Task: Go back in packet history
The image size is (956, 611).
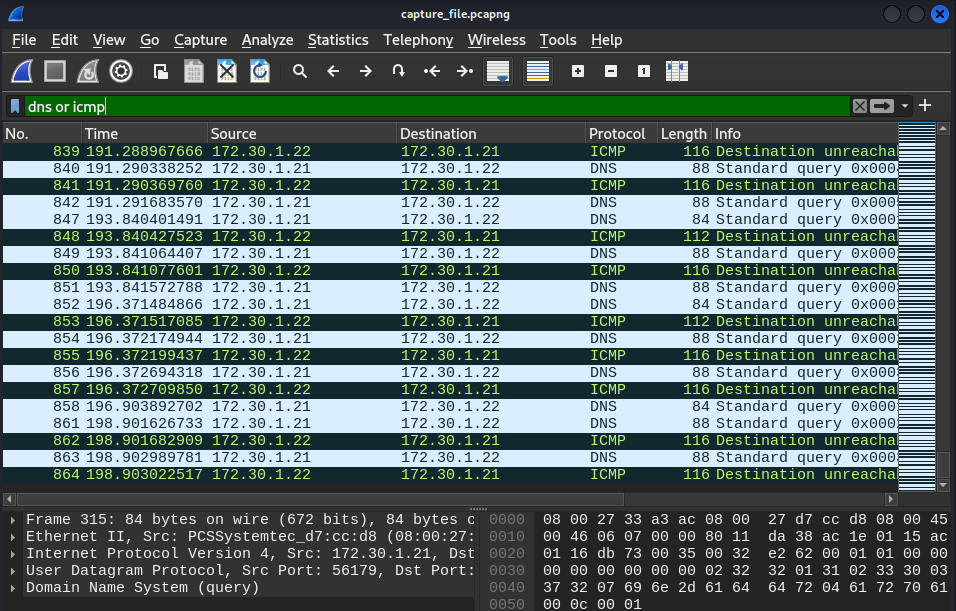Action: tap(333, 71)
